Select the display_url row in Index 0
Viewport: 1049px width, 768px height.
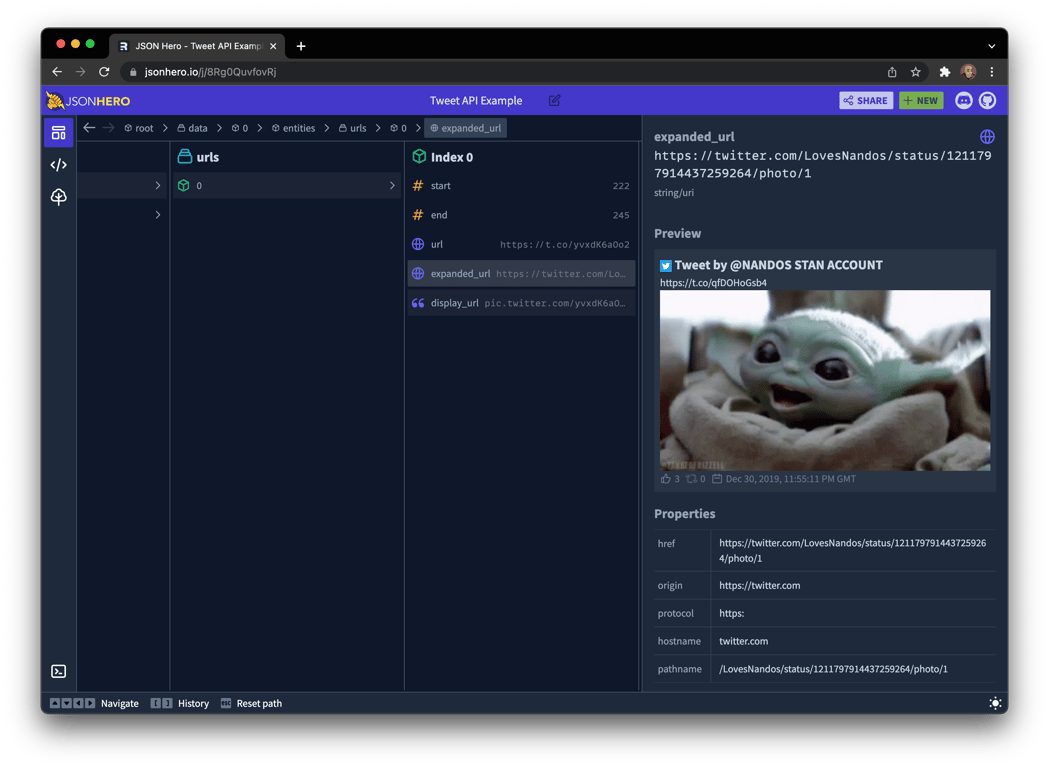(521, 303)
